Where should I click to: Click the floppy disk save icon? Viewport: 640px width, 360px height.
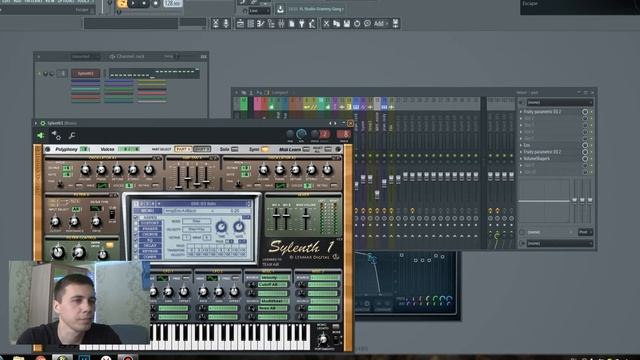[x=346, y=24]
